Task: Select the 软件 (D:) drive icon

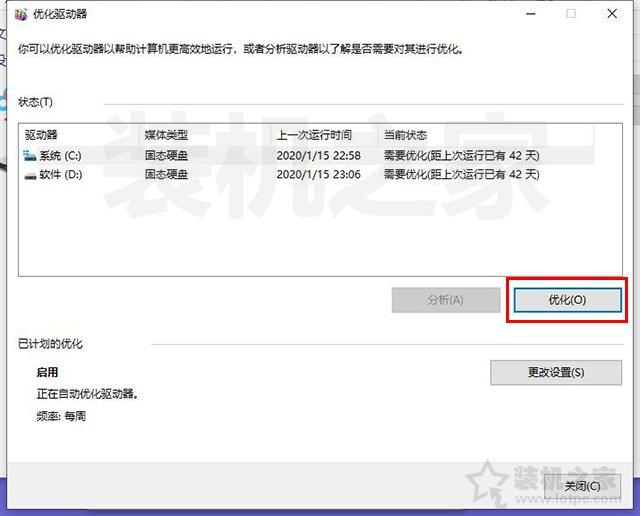Action: pos(30,176)
